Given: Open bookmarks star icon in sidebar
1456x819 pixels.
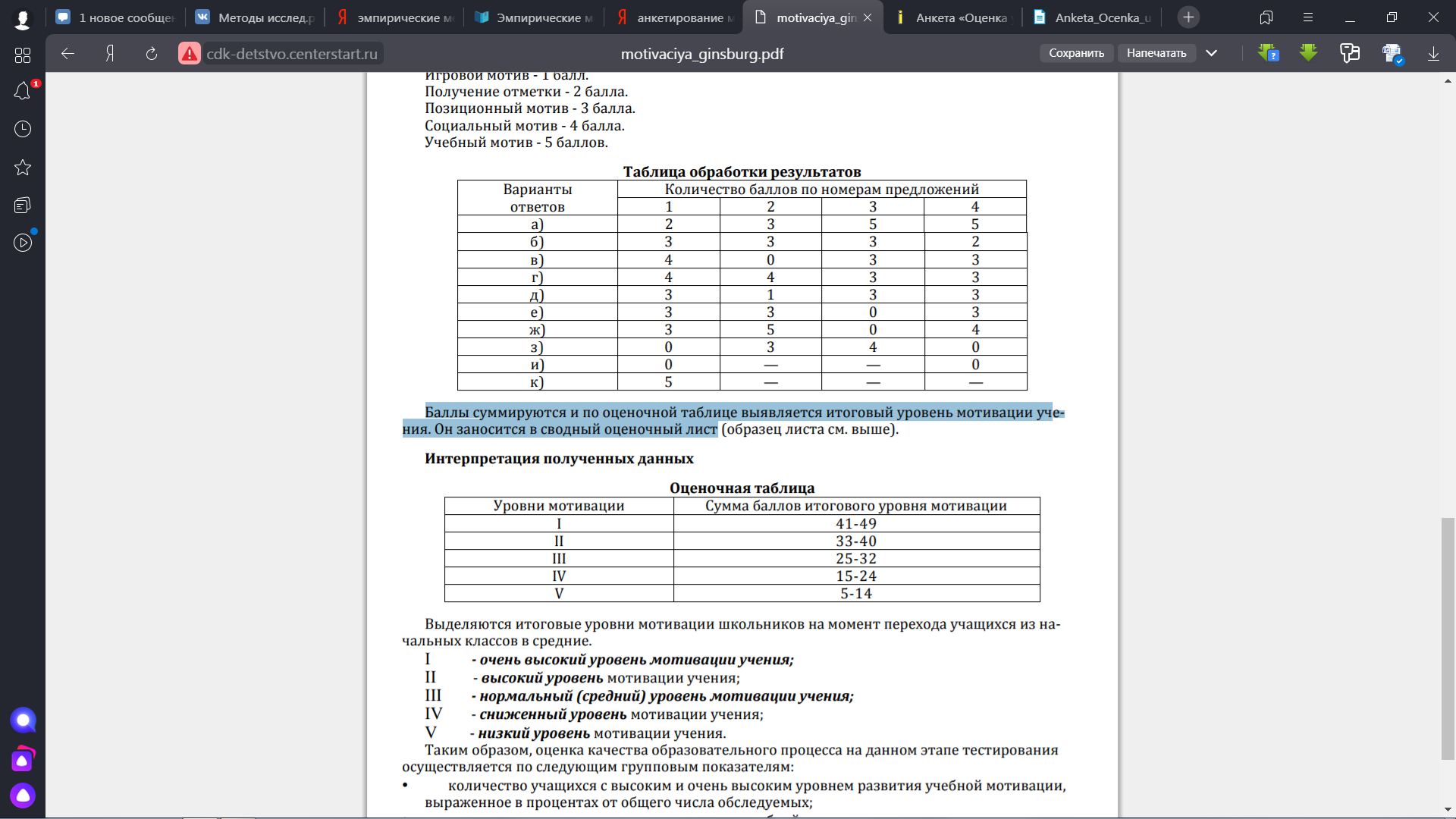Looking at the screenshot, I should tap(23, 168).
